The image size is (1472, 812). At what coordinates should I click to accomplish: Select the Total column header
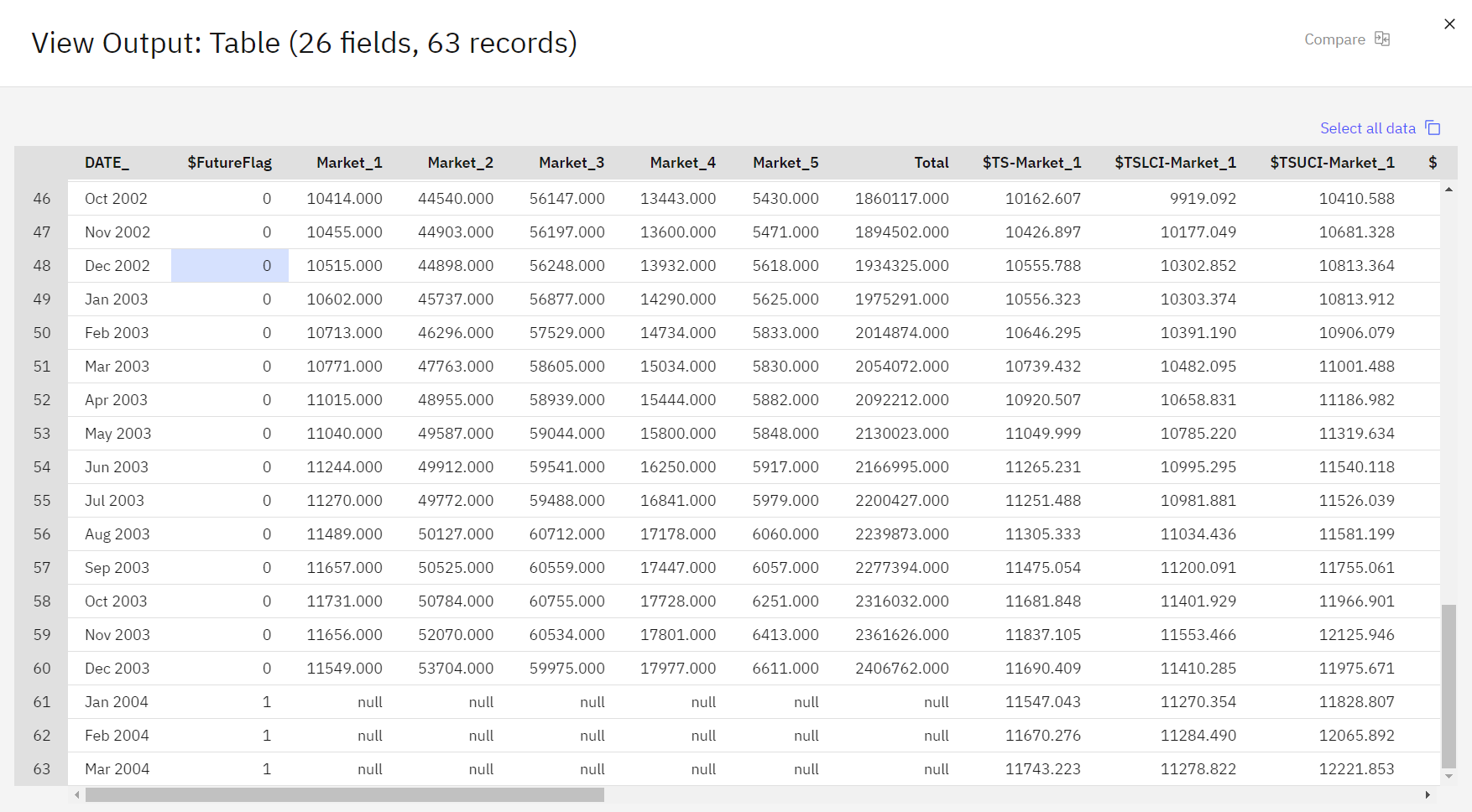pos(932,163)
